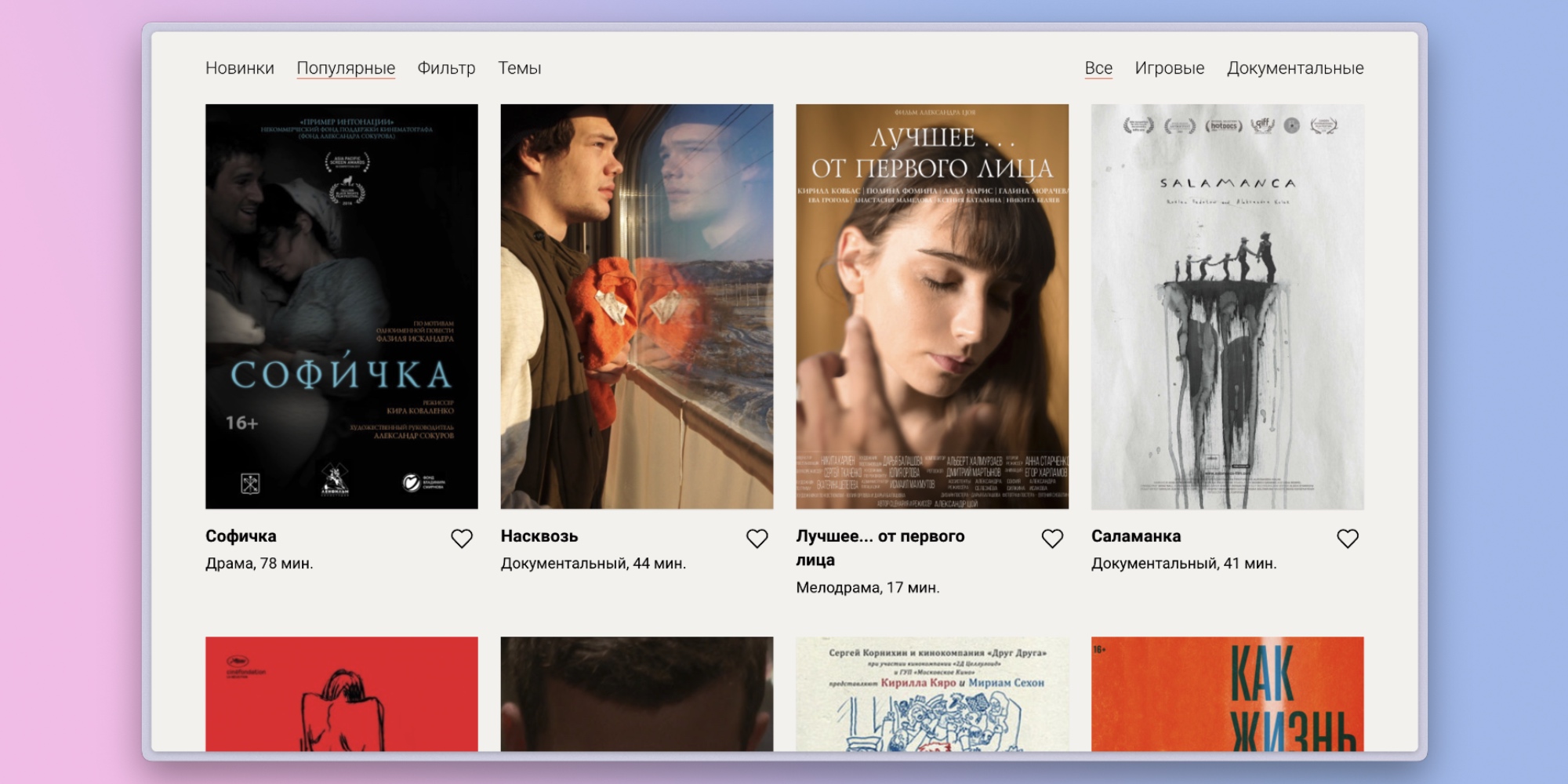Click the text Документальный, 41 мин.
1568x784 pixels.
[1184, 564]
